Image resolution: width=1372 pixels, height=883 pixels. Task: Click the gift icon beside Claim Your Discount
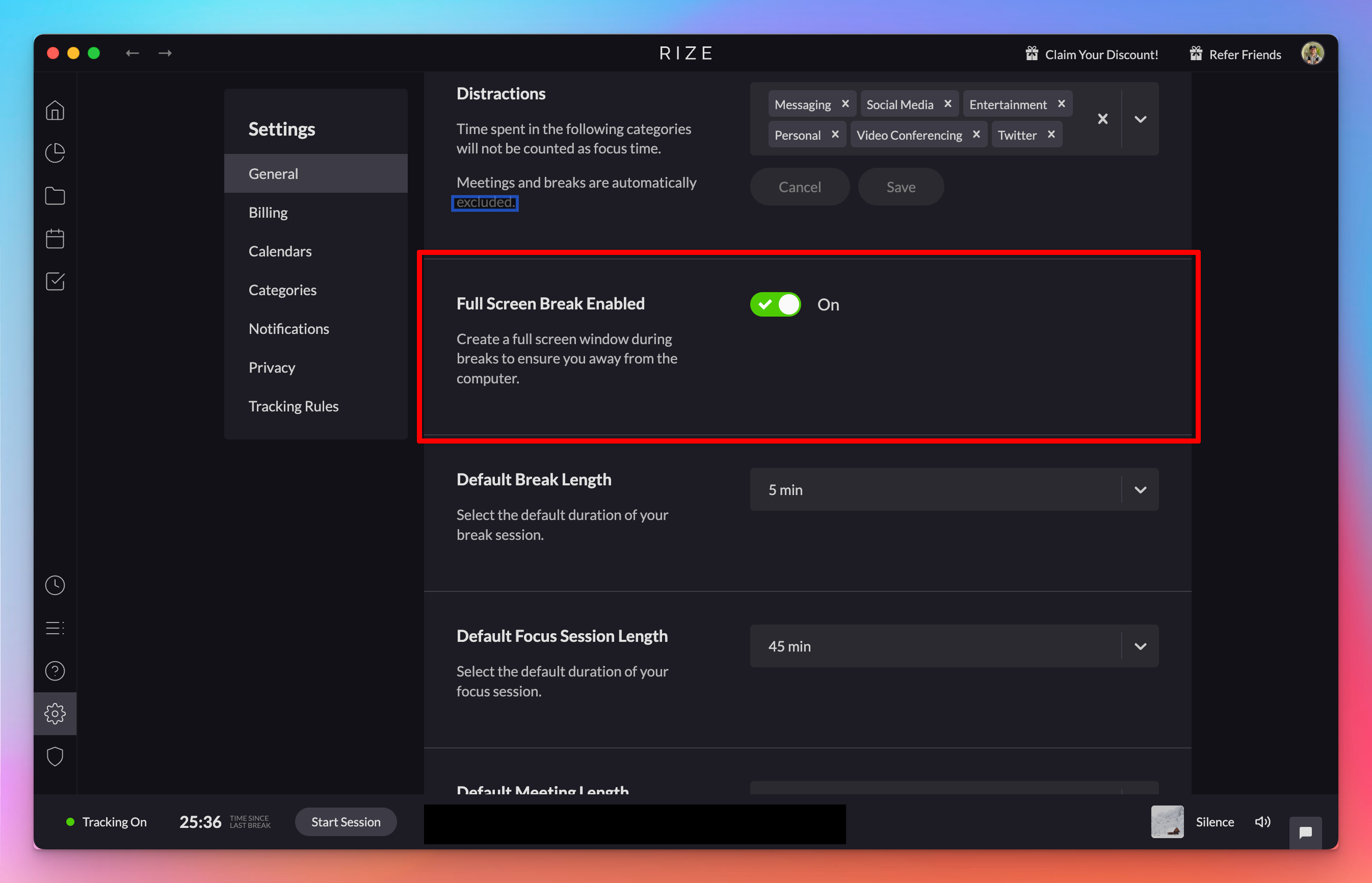pos(1032,54)
